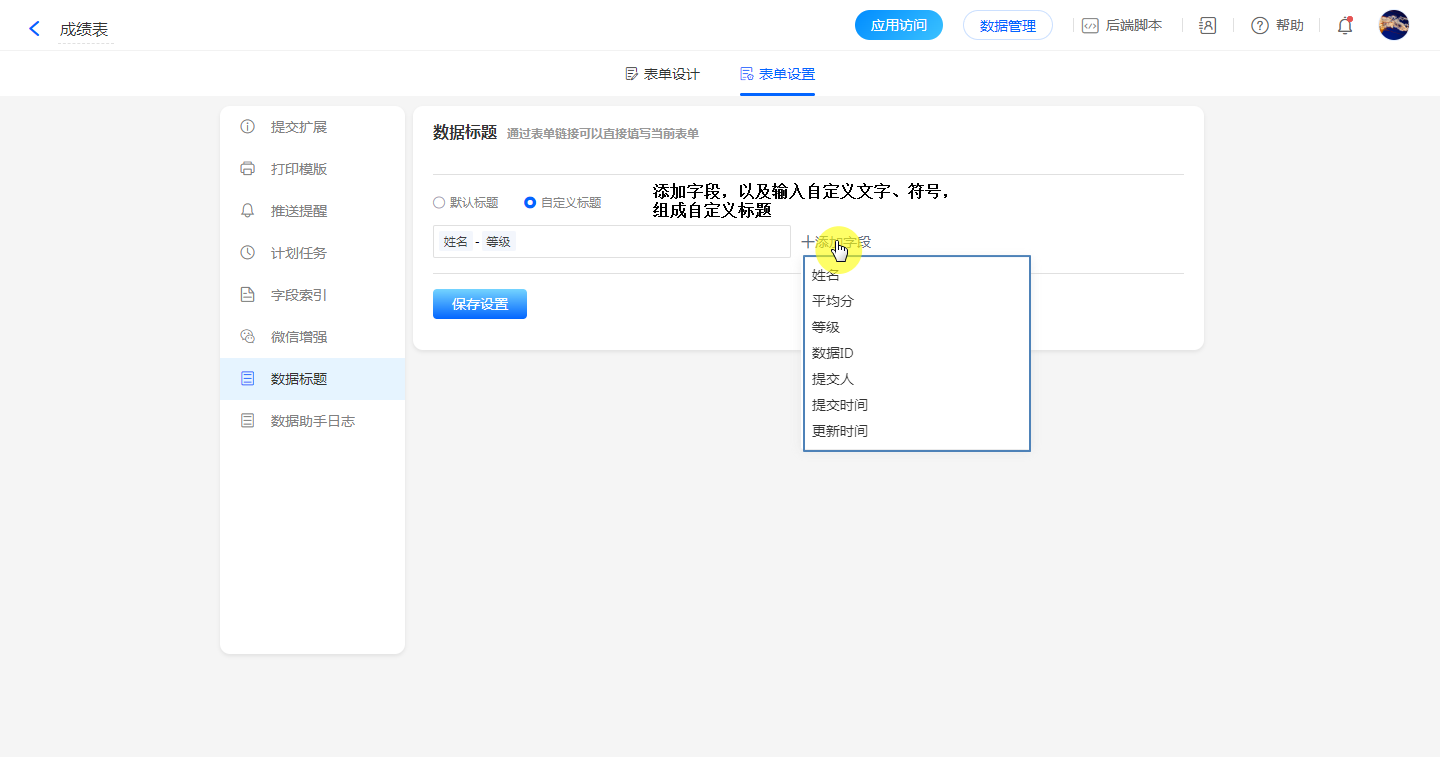Viewport: 1440px width, 757px height.
Task: Choose 数据ID from the field dropdown
Action: [x=833, y=353]
